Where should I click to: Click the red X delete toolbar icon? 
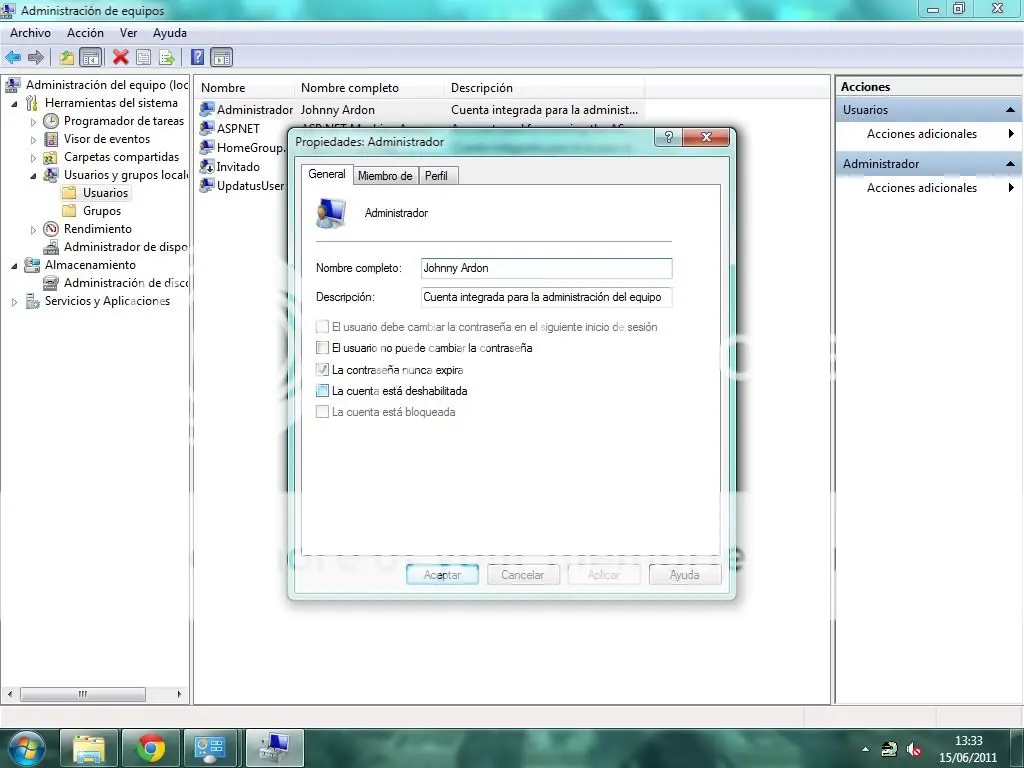coord(121,57)
